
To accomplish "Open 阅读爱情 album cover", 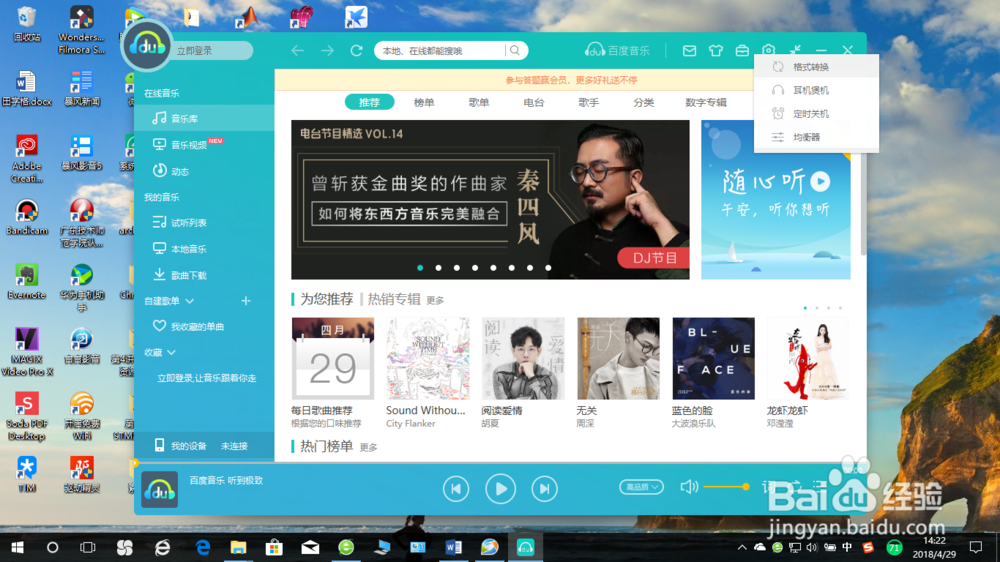I will [523, 359].
